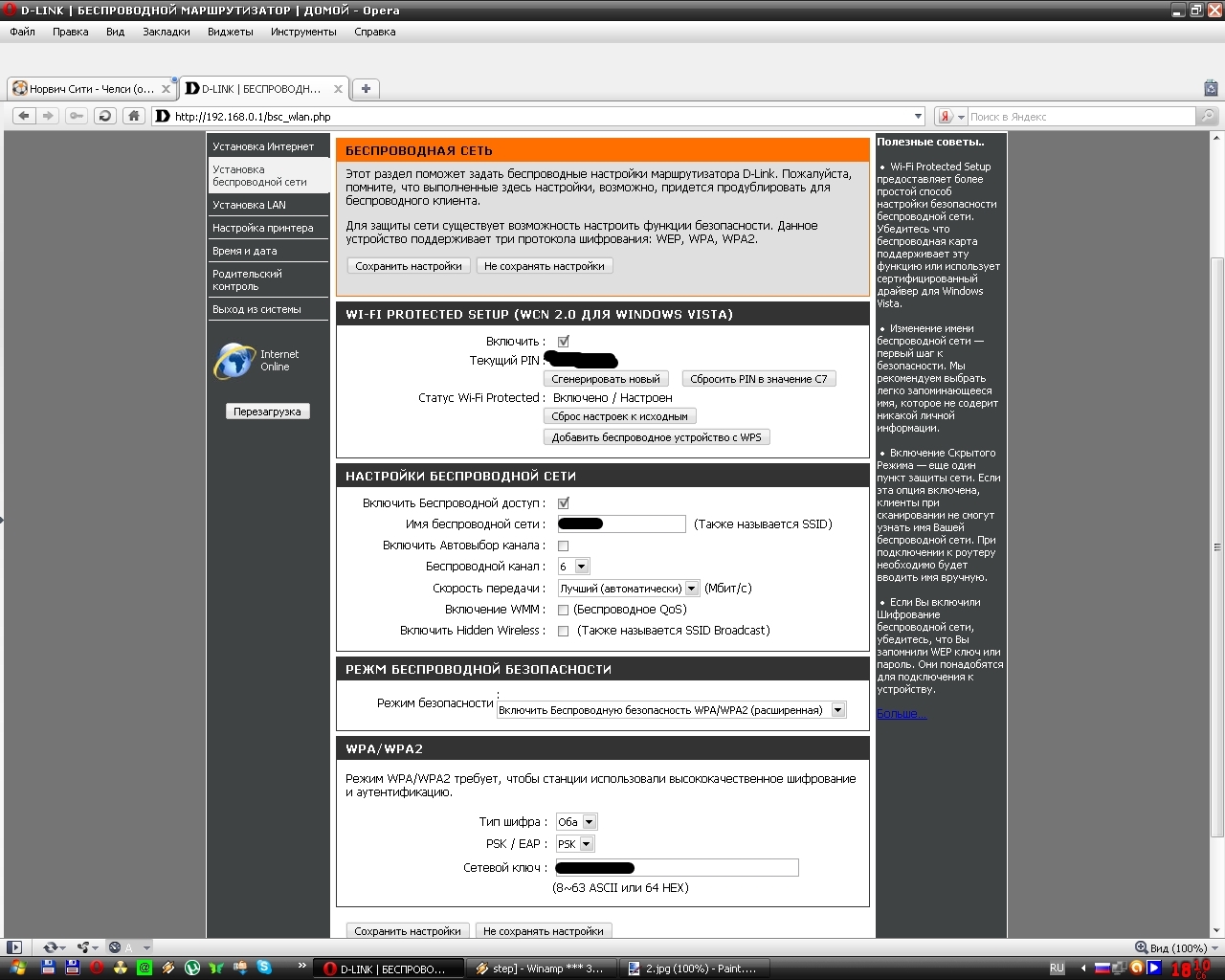This screenshot has width=1225, height=980.
Task: Close the D-LINK tab
Action: pos(338,89)
